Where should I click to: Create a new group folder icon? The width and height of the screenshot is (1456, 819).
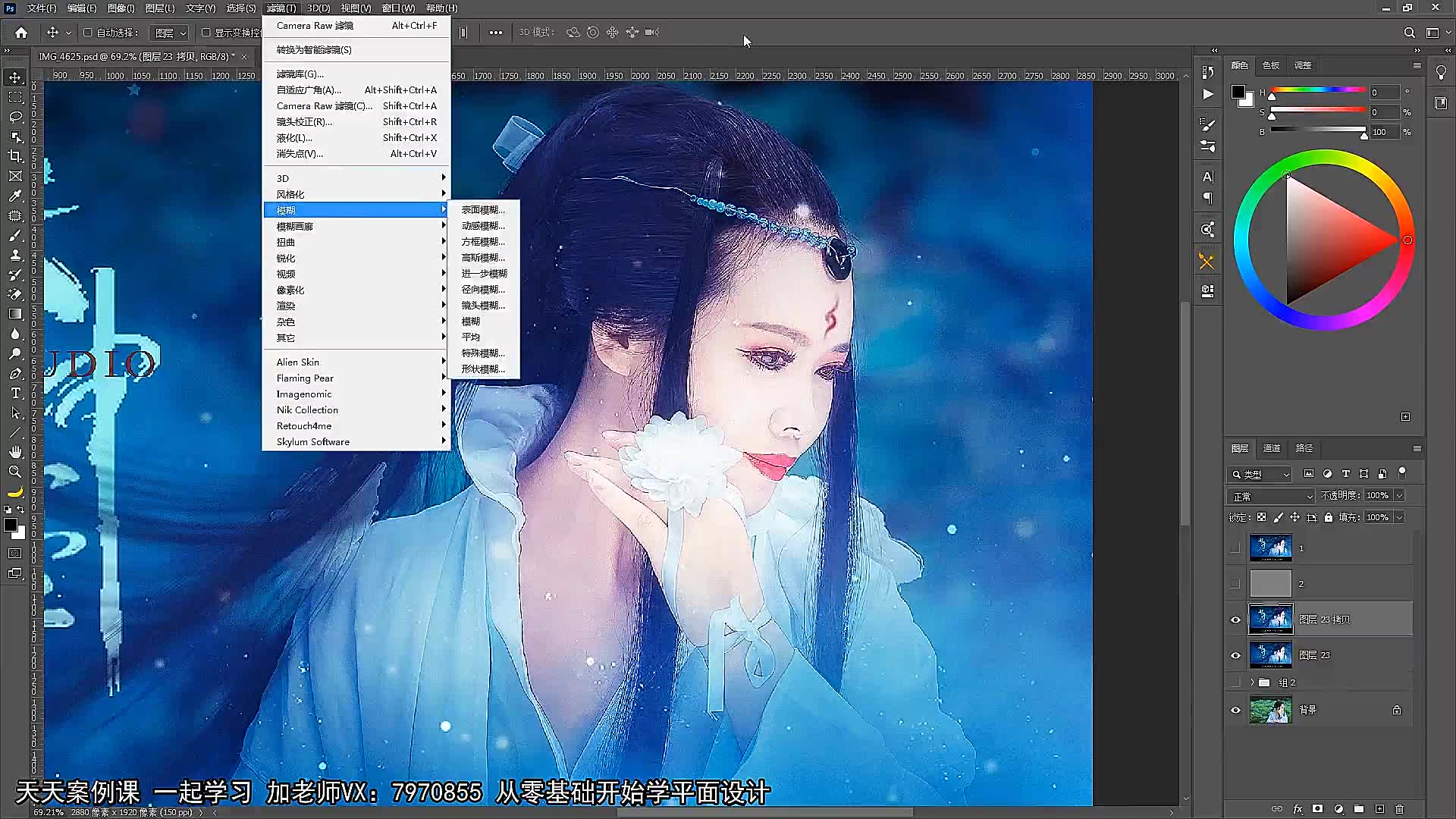point(1359,809)
